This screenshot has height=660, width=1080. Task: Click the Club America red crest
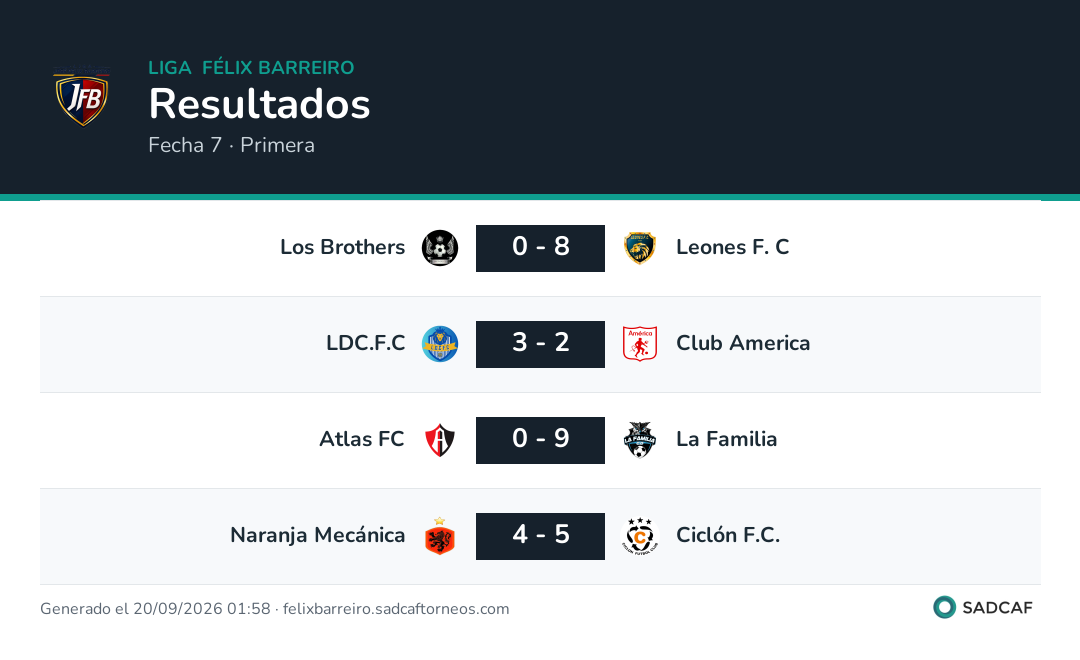[x=640, y=344]
